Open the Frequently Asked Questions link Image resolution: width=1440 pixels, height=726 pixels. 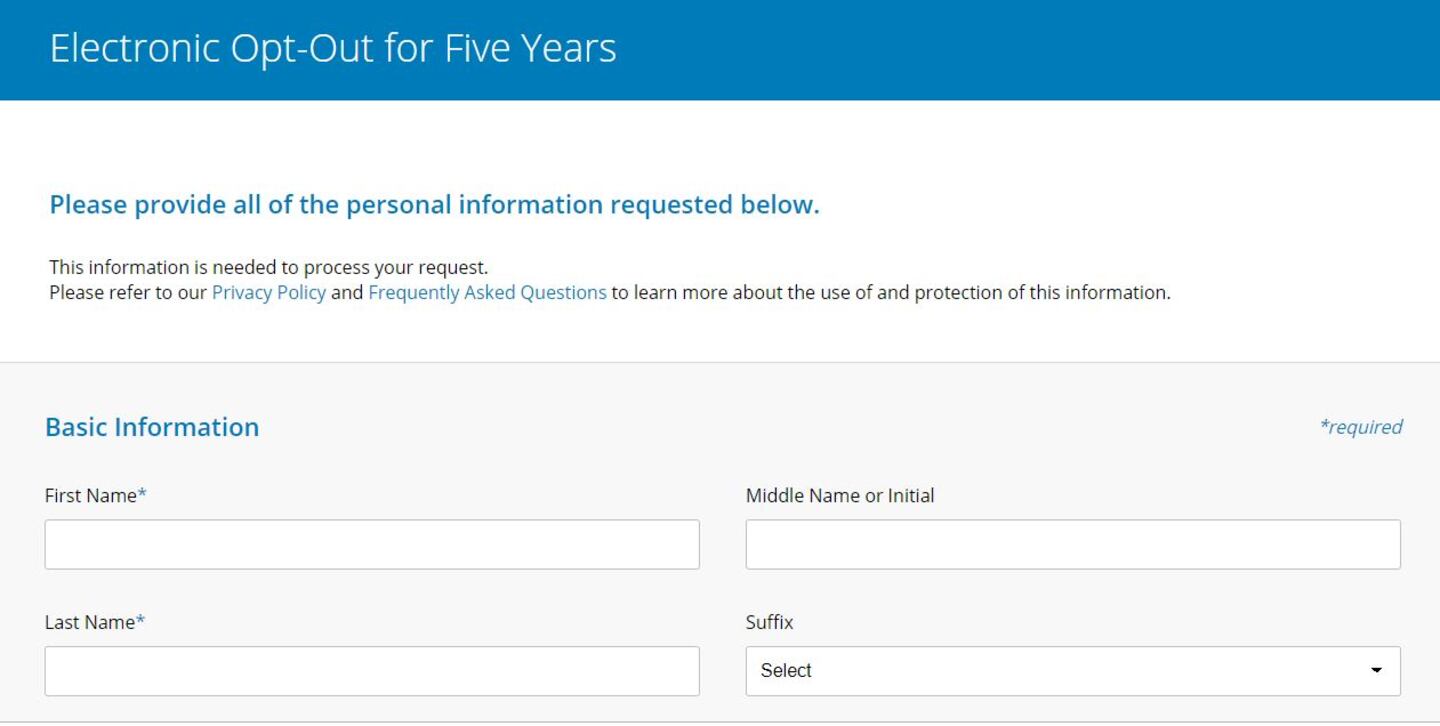(487, 293)
